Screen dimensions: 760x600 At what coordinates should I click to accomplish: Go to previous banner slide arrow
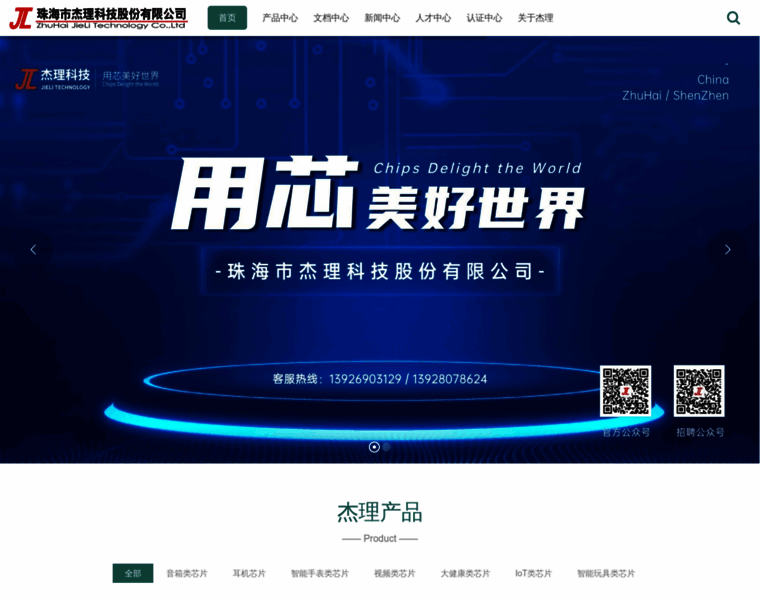33,250
